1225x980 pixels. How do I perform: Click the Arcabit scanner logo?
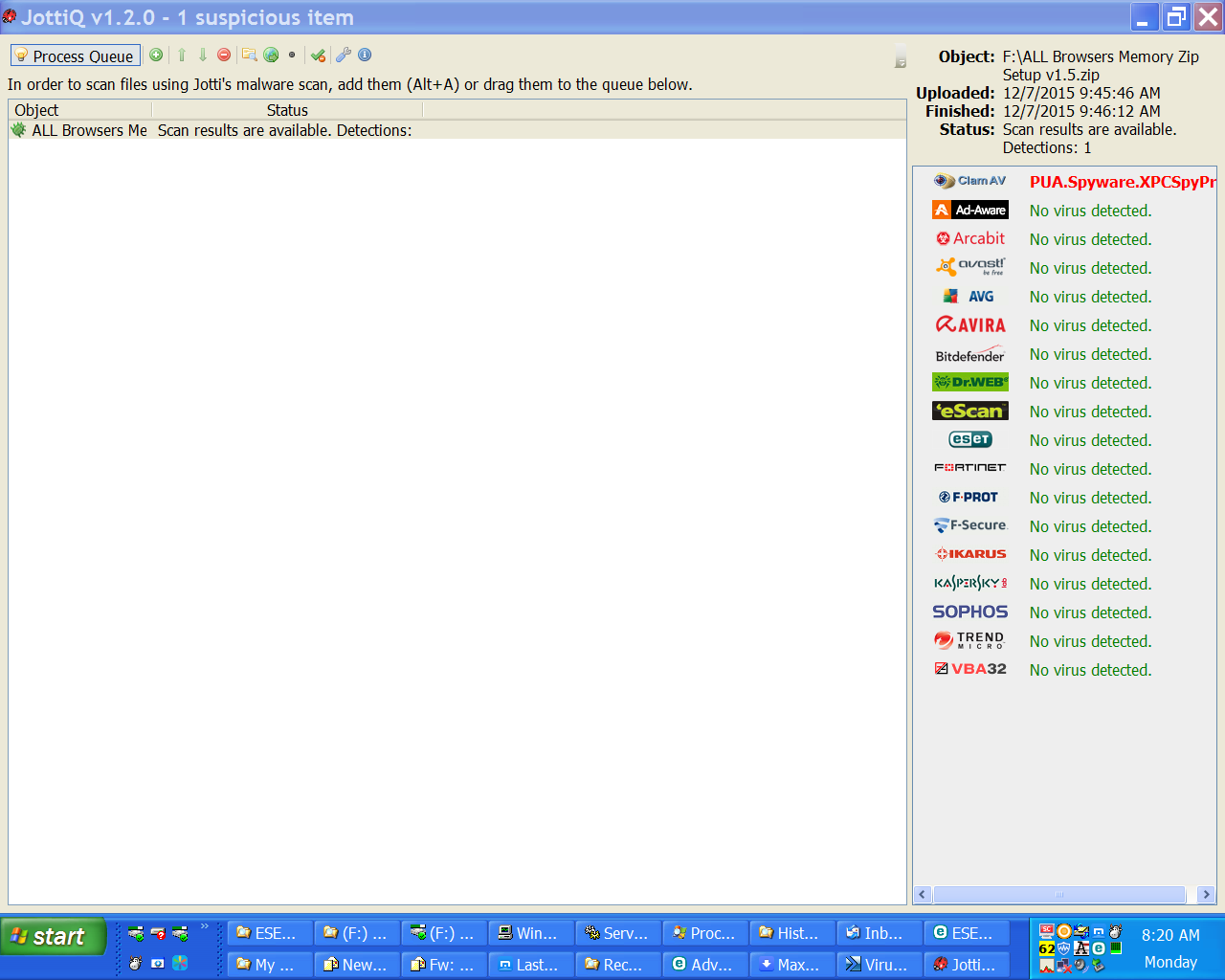click(x=970, y=238)
